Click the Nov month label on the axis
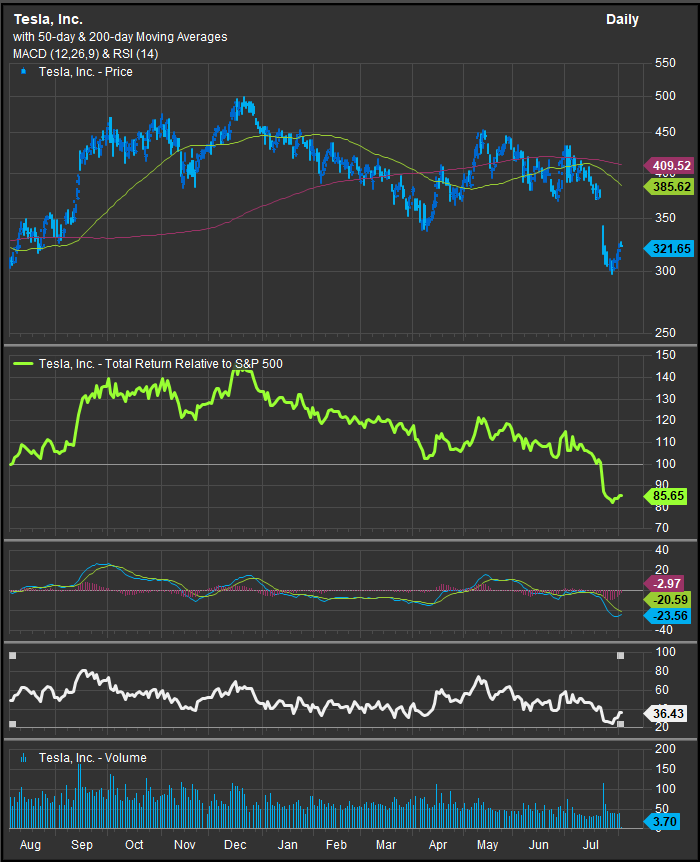Viewport: 700px width, 862px height. coord(184,844)
